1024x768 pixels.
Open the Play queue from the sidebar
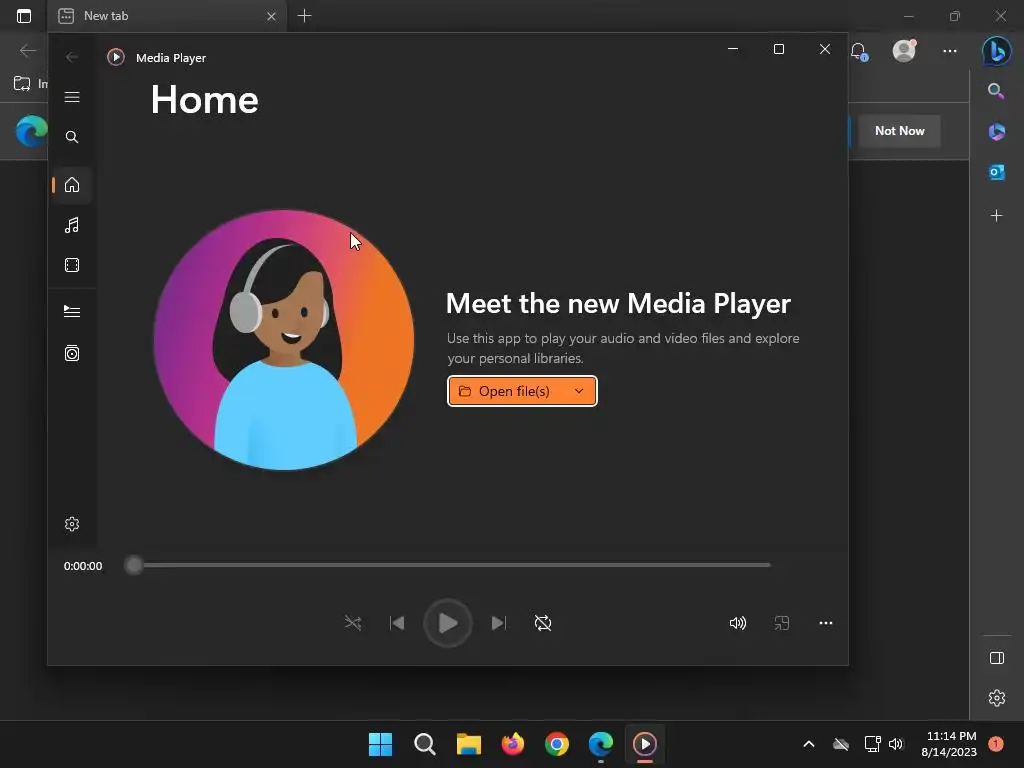tap(72, 312)
